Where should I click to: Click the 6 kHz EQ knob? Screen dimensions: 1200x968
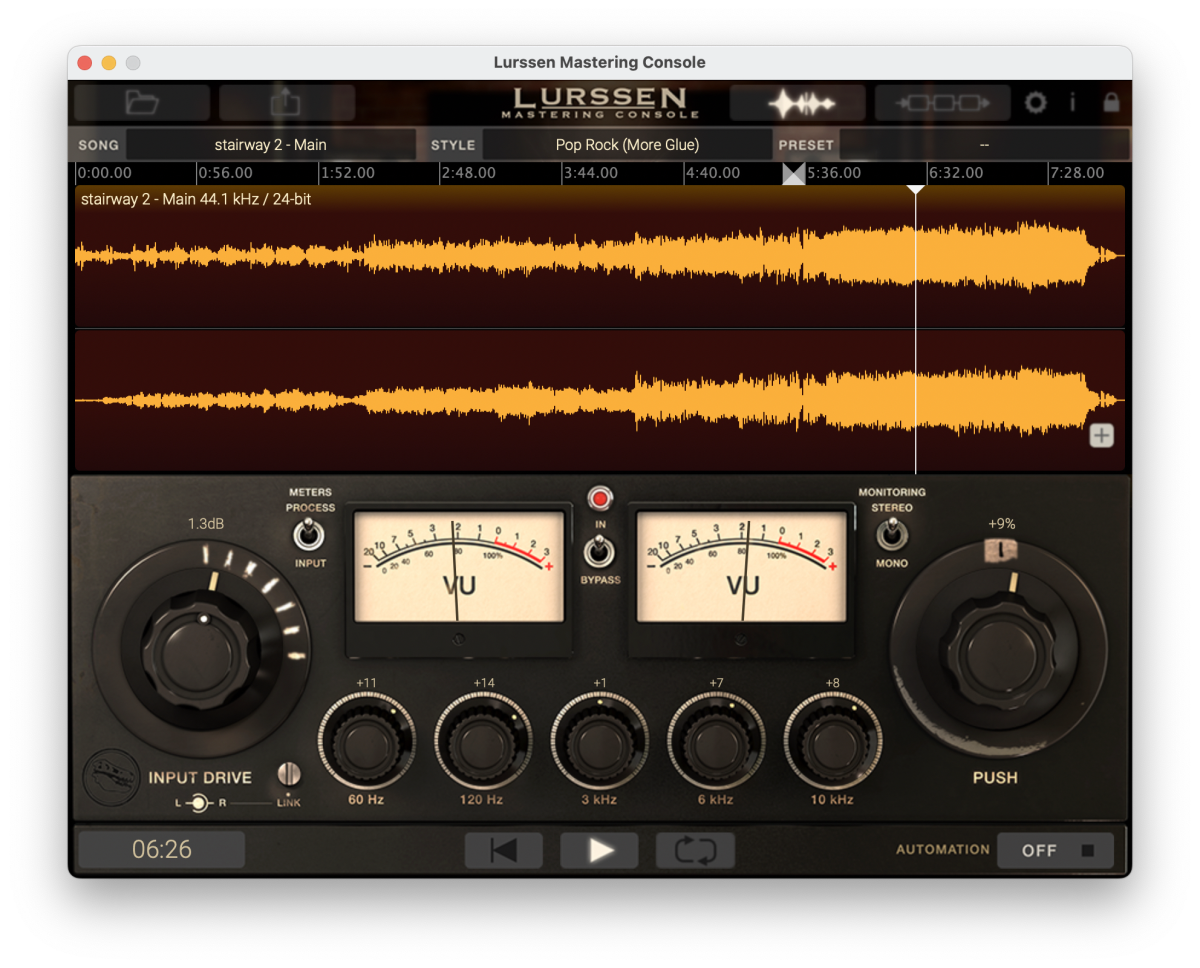pyautogui.click(x=716, y=741)
